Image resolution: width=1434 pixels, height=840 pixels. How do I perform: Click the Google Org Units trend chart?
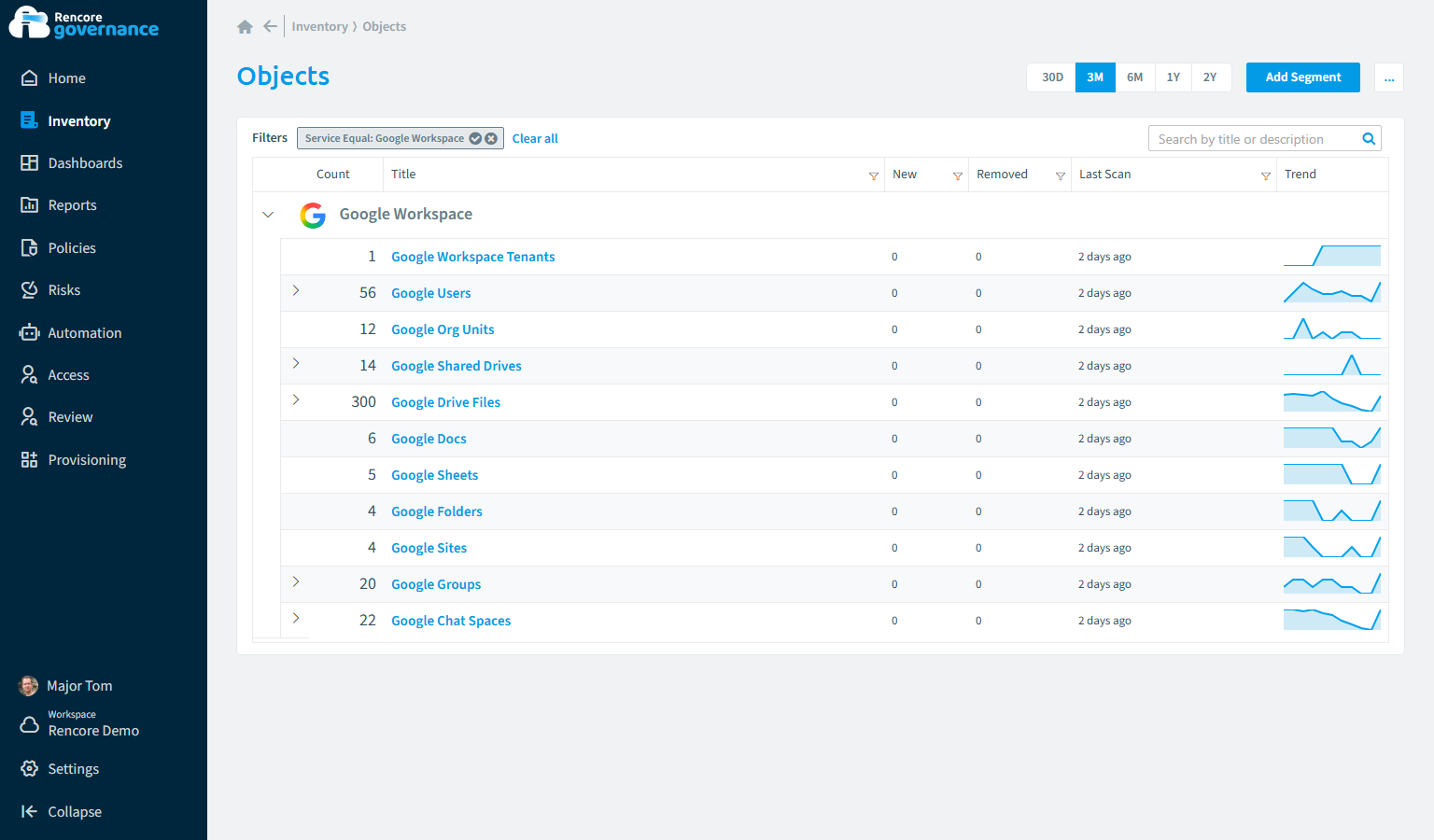[1332, 329]
